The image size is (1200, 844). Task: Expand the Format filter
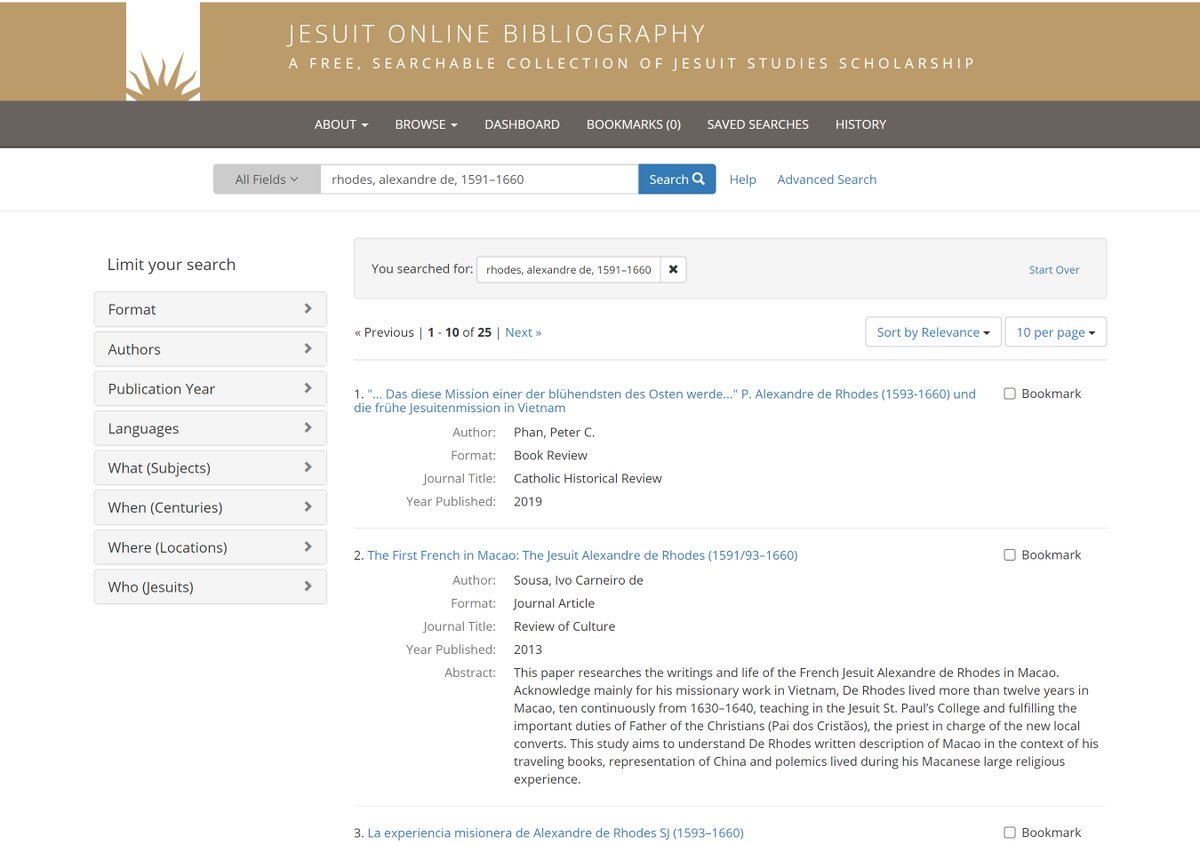click(210, 309)
